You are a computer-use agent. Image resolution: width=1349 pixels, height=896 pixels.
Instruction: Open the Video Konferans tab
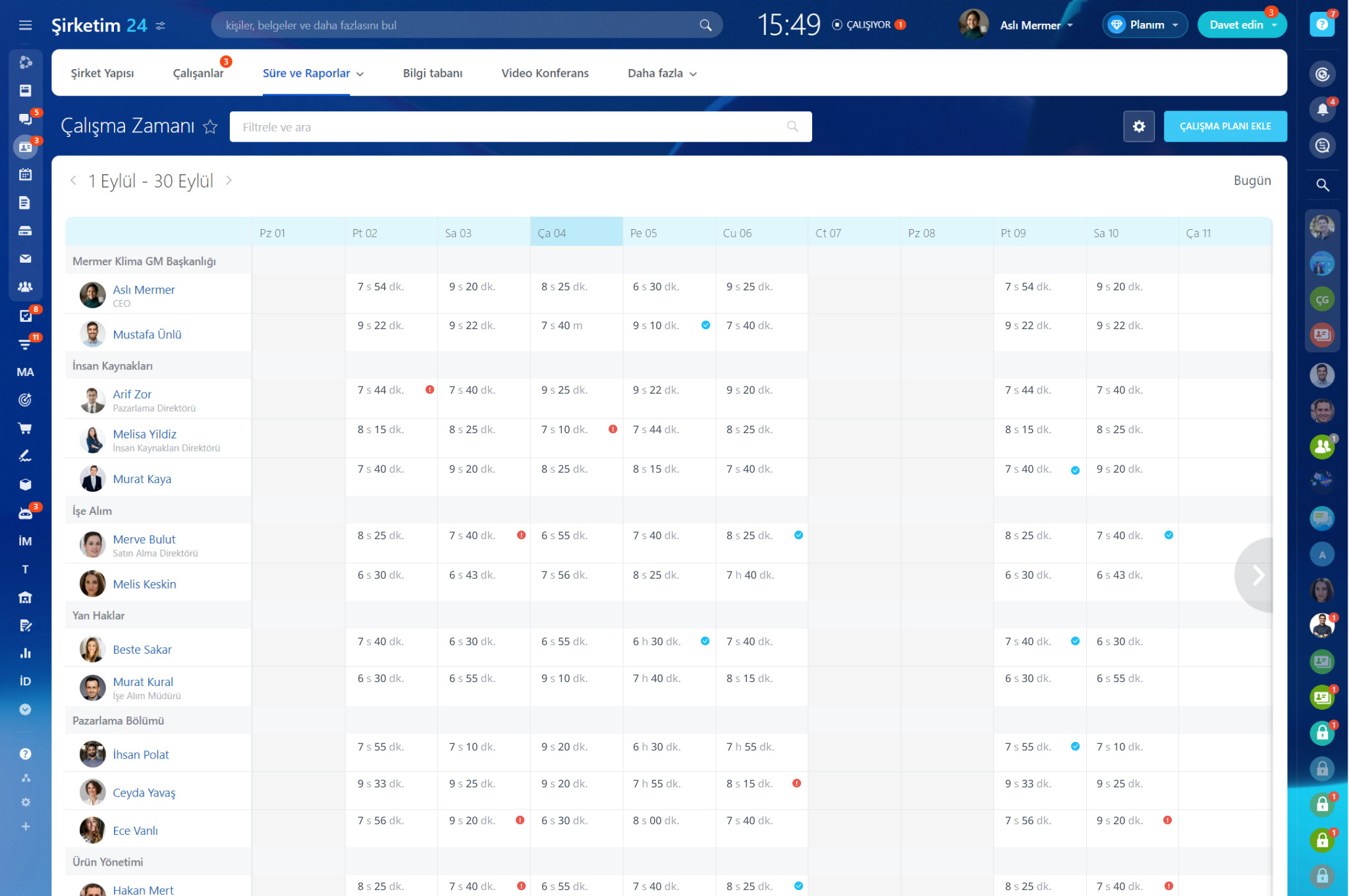click(x=545, y=73)
